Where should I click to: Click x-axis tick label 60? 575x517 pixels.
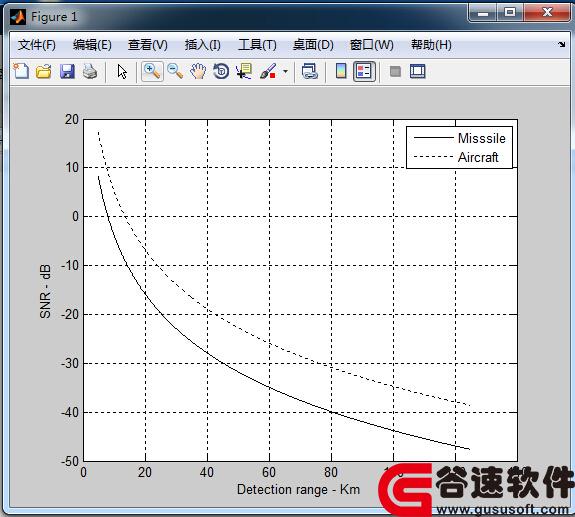click(269, 472)
